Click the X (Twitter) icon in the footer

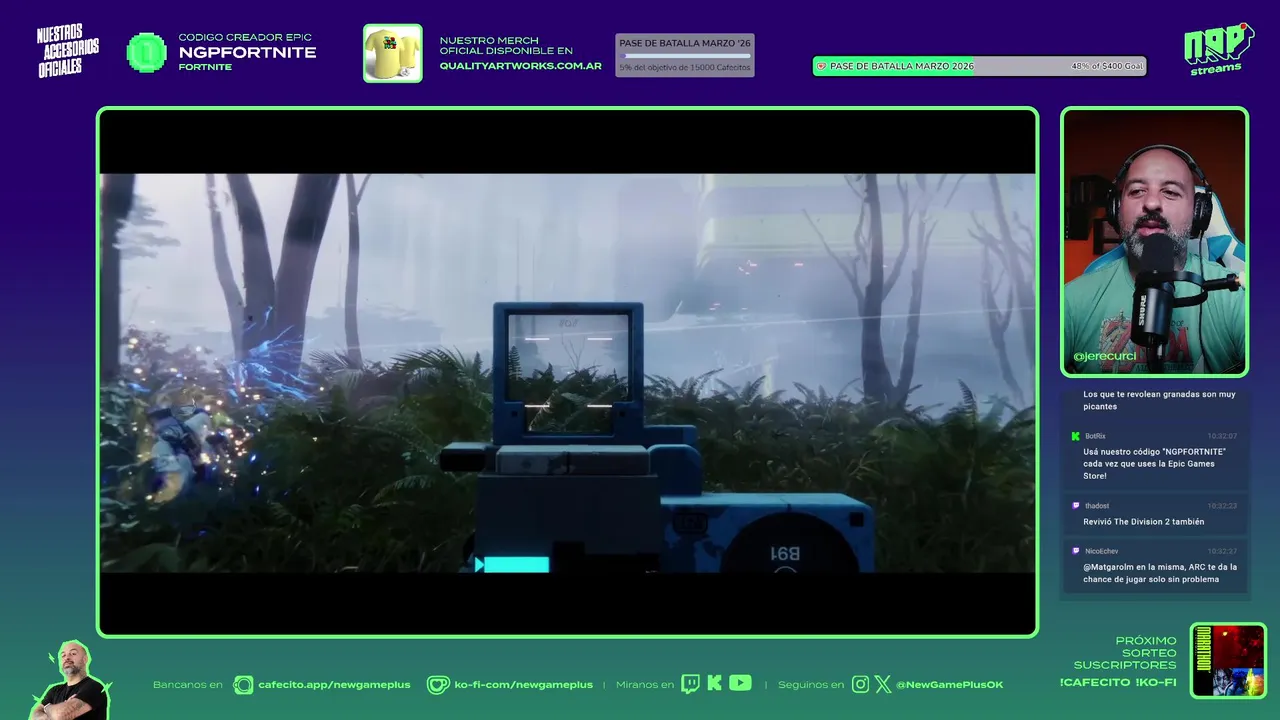(x=883, y=684)
